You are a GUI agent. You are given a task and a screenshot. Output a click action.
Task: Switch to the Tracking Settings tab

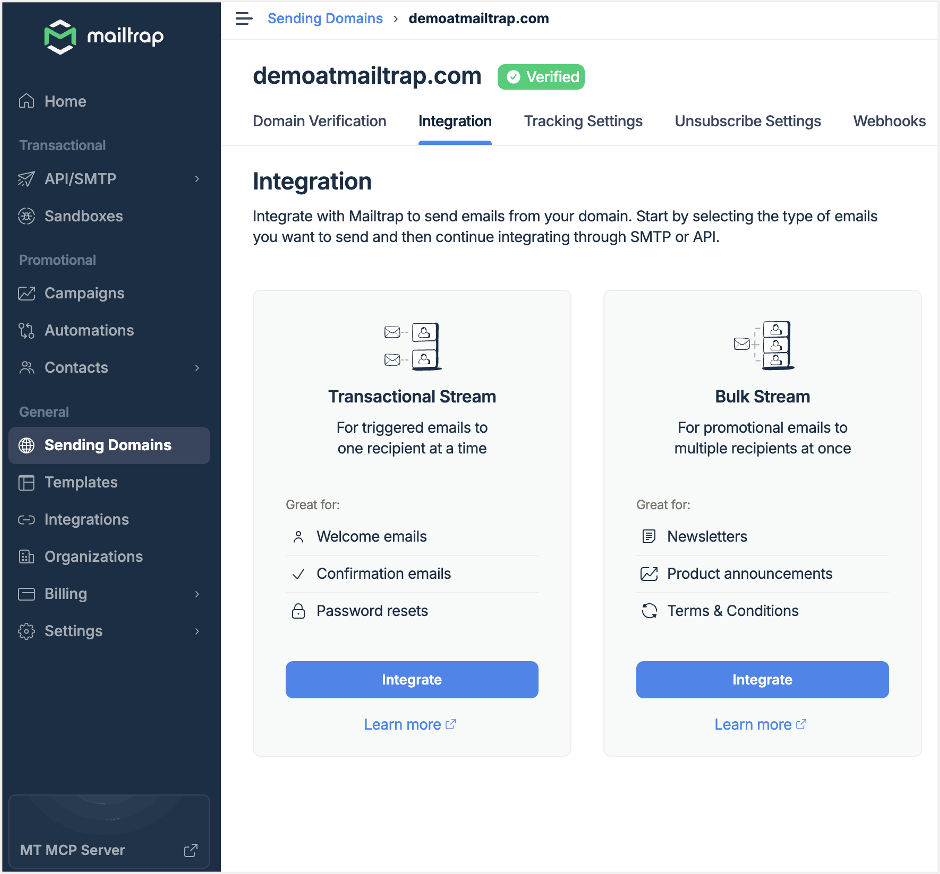click(x=583, y=121)
